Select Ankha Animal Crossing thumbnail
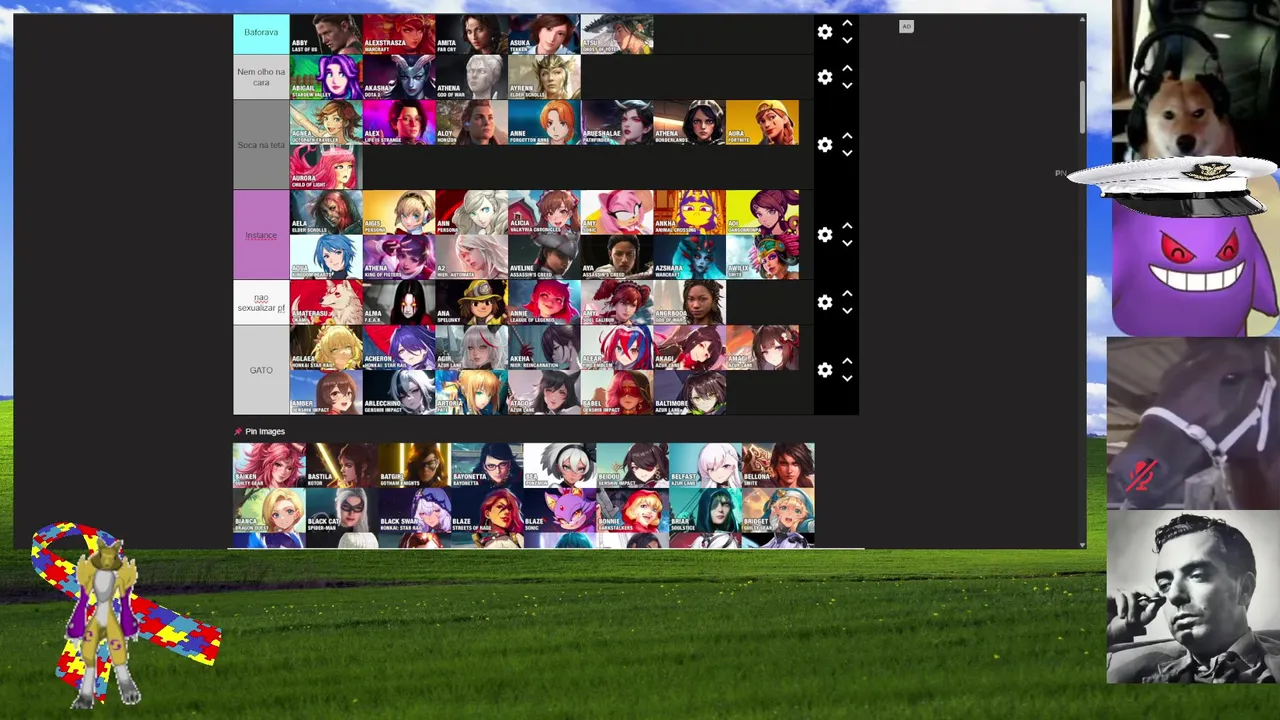 coord(690,212)
